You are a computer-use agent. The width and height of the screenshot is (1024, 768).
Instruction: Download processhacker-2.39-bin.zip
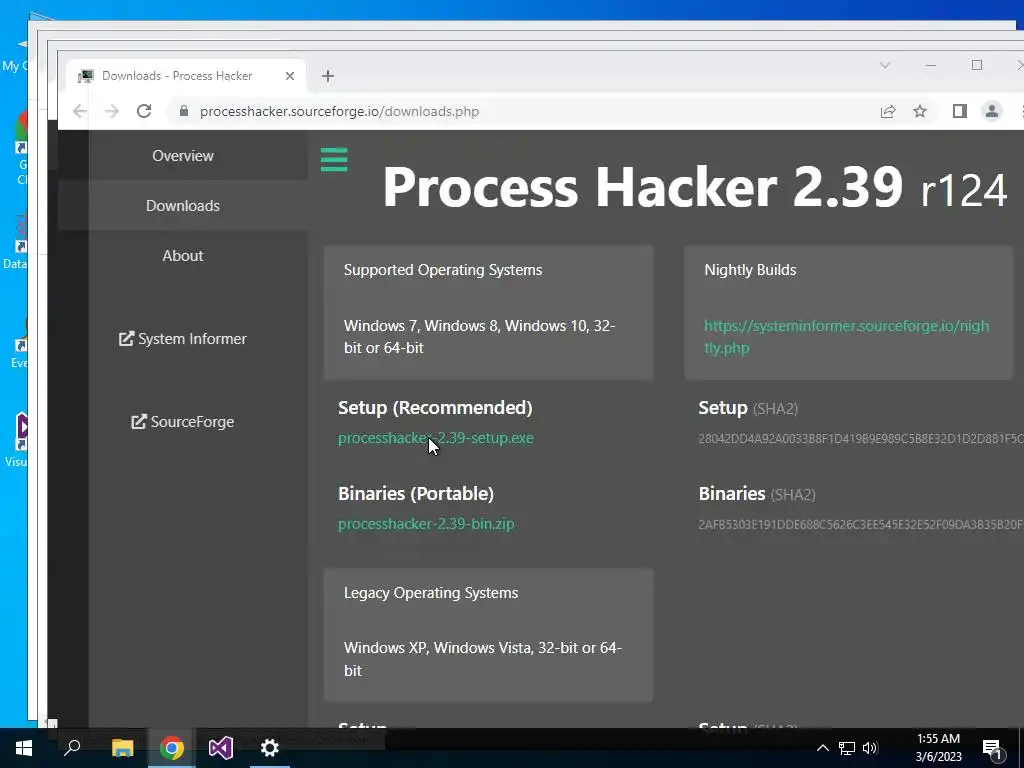[x=426, y=524]
